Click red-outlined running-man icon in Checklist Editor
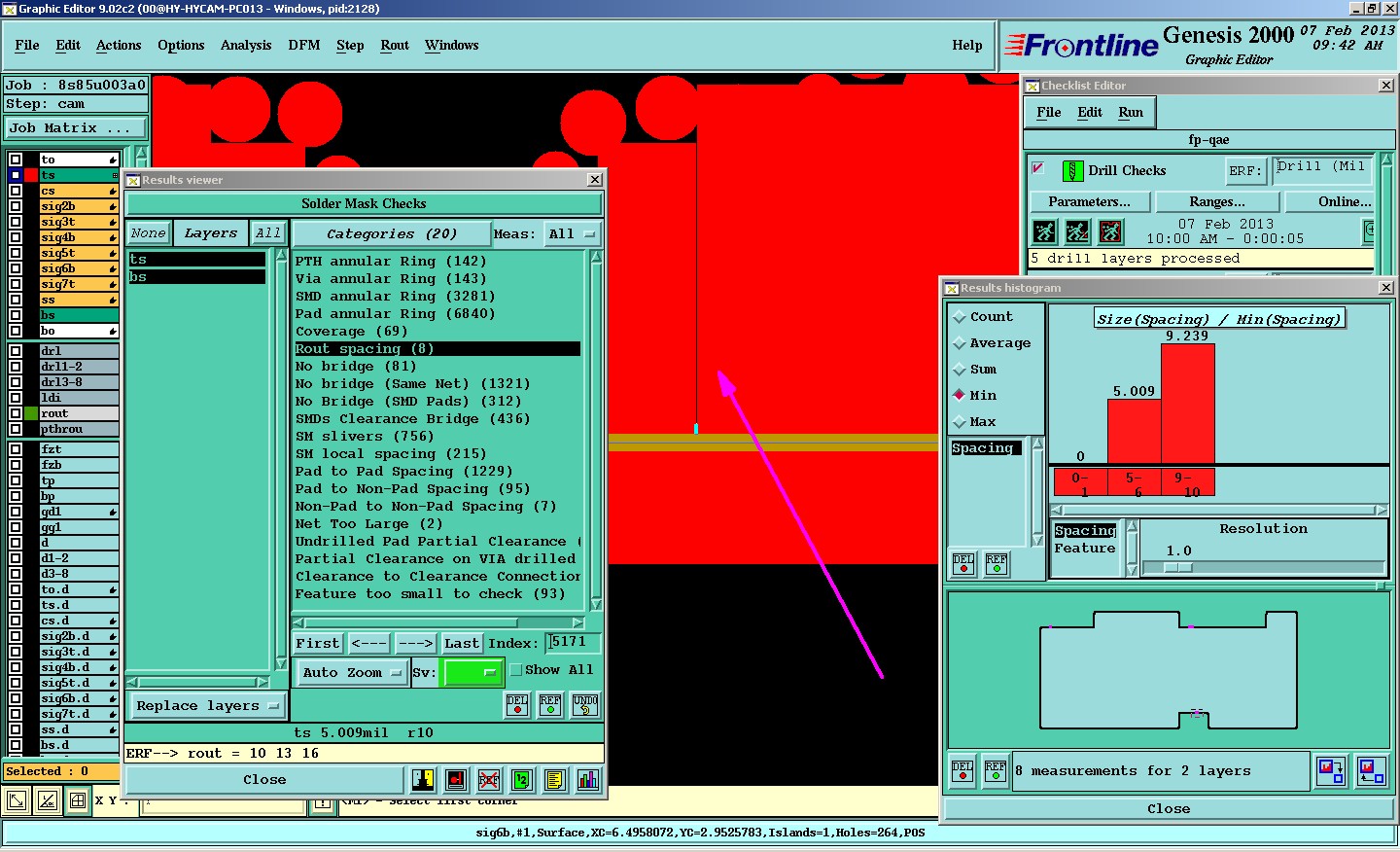Image resolution: width=1400 pixels, height=852 pixels. [1110, 231]
